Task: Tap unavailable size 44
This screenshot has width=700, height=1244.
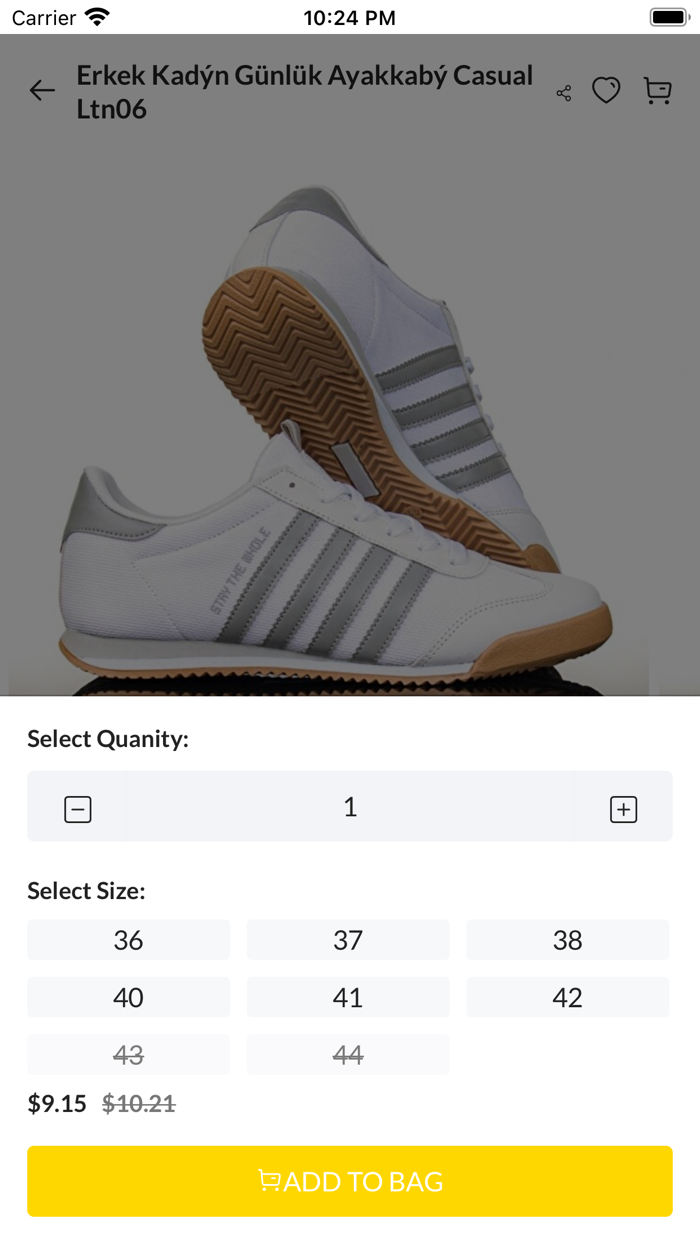Action: (x=348, y=1054)
